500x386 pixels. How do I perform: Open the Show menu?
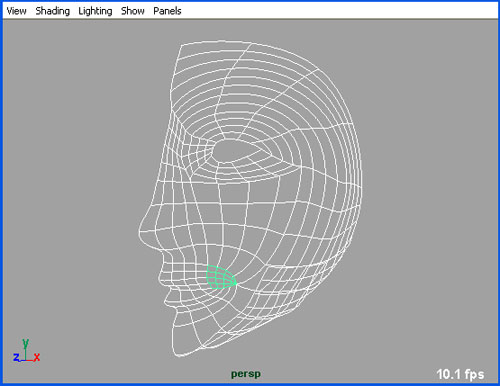point(133,11)
